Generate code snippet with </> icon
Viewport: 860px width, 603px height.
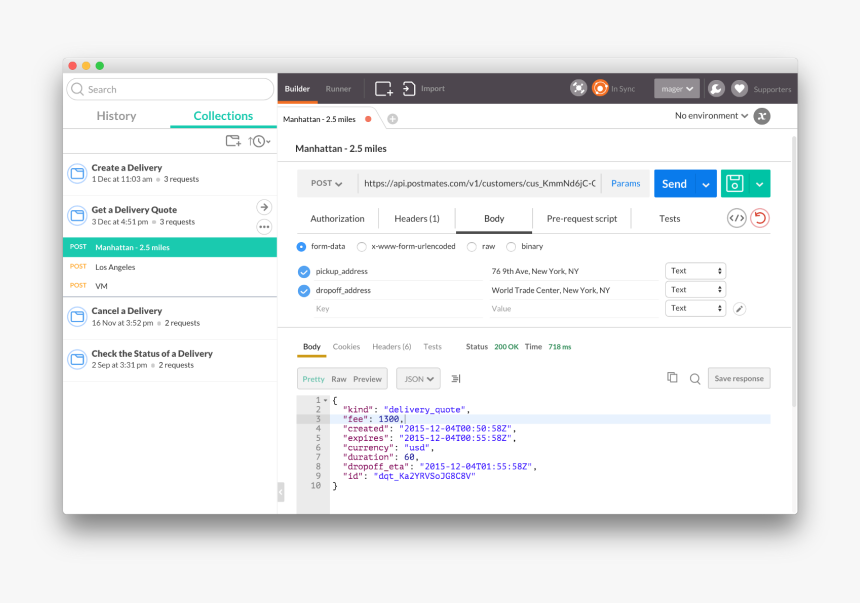tap(737, 218)
